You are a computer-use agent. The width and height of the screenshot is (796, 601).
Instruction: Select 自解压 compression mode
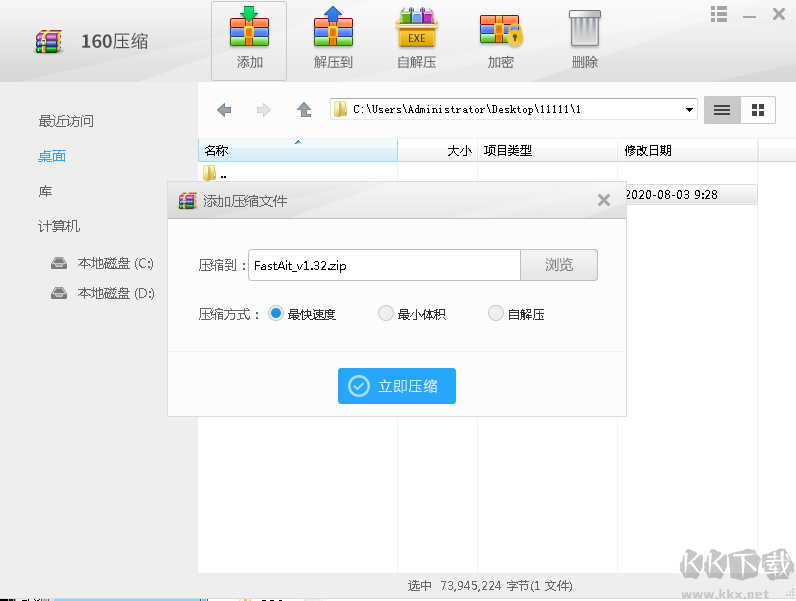pyautogui.click(x=495, y=313)
